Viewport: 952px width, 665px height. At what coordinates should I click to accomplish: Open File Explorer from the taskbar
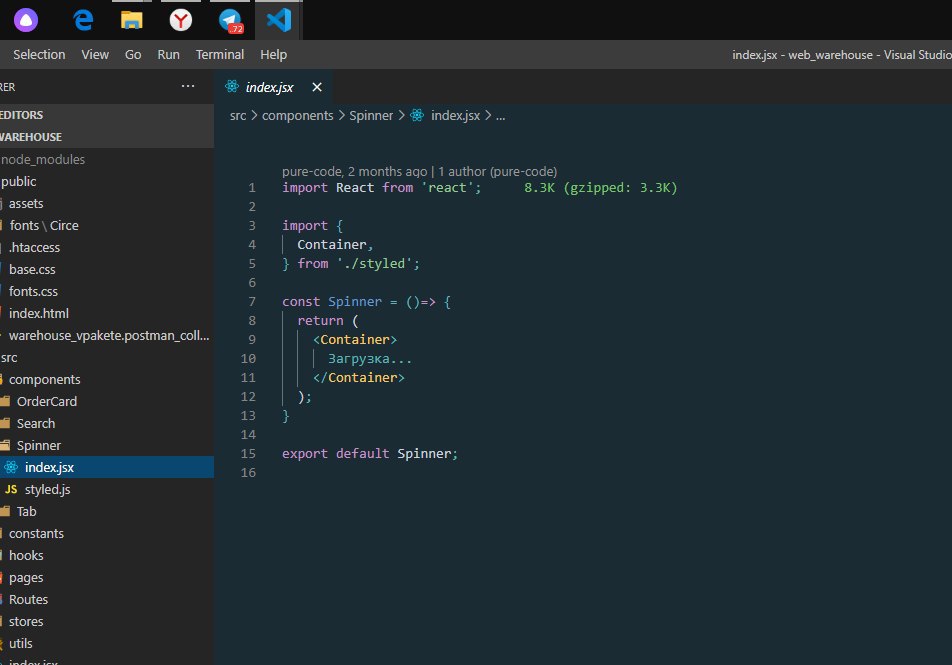coord(131,20)
